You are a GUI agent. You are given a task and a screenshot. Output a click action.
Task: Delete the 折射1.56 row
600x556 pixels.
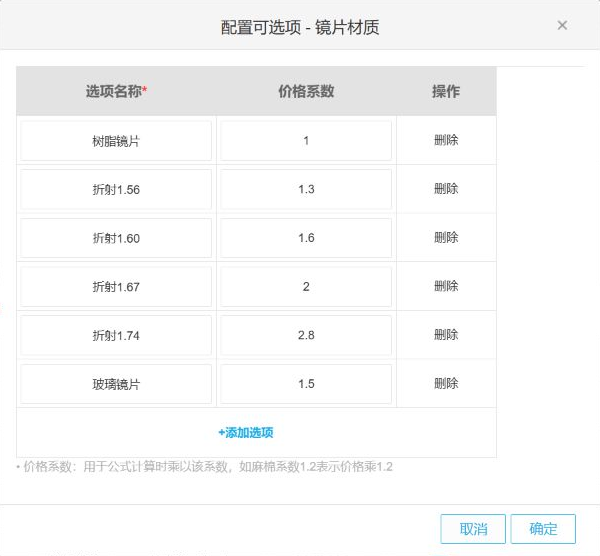(446, 189)
